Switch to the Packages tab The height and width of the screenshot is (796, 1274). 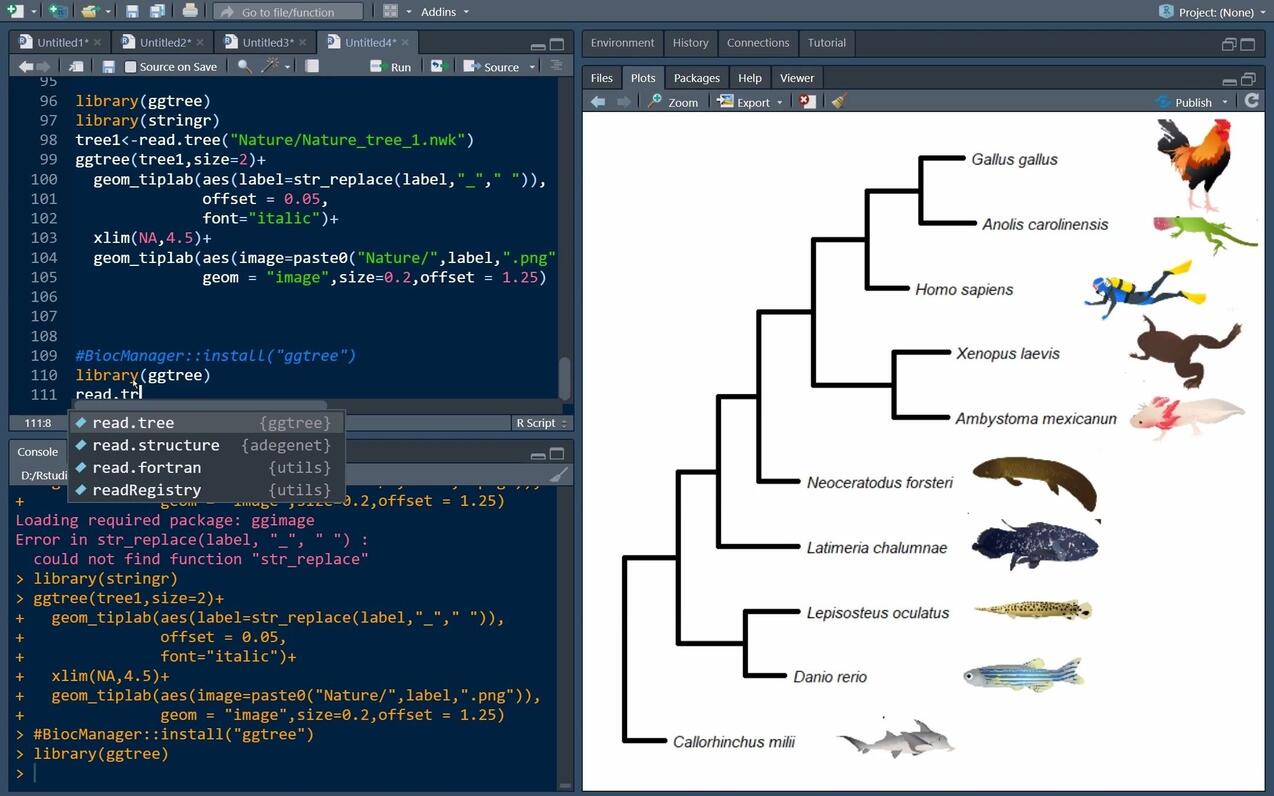coord(696,78)
